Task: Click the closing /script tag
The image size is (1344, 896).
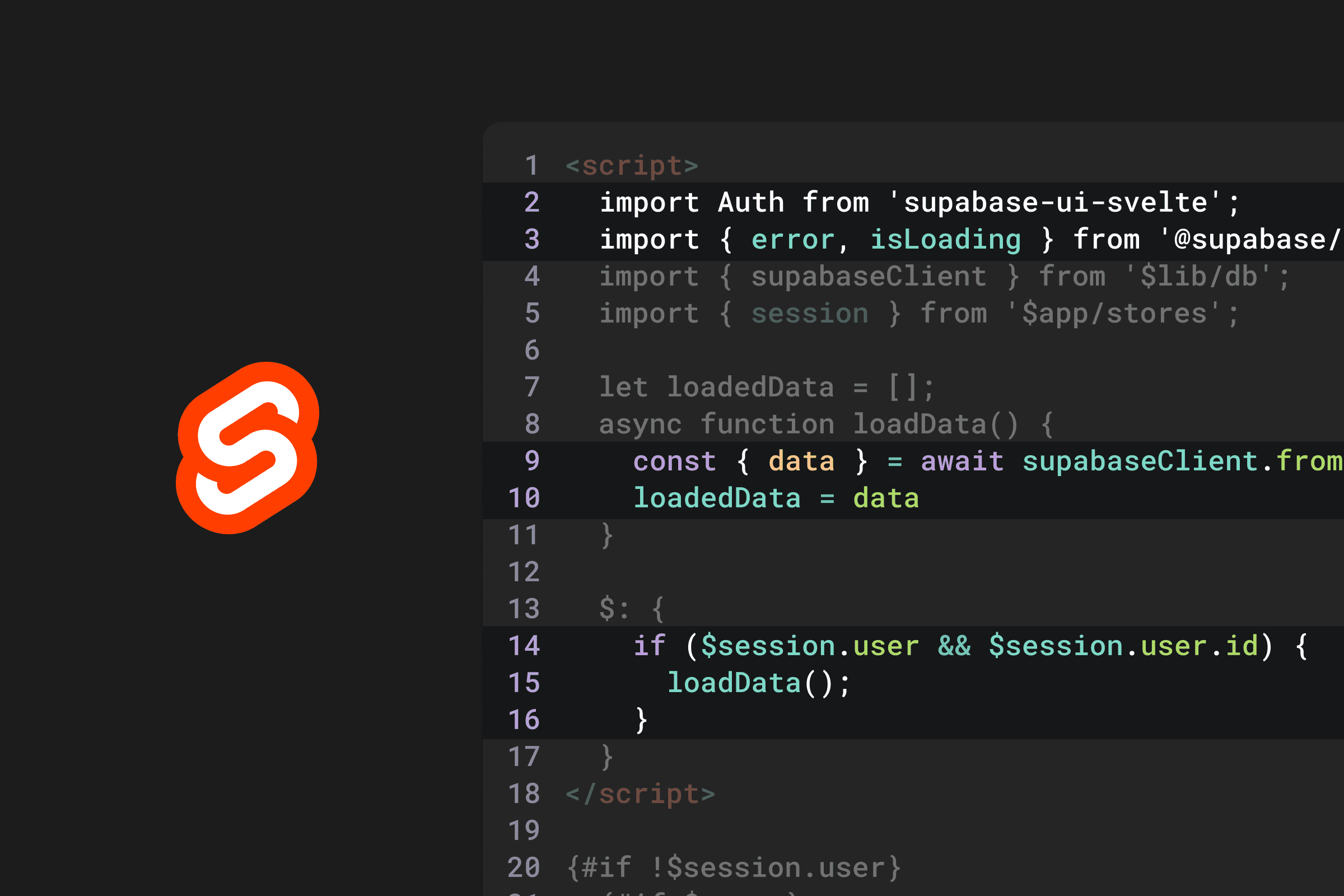Action: tap(640, 794)
